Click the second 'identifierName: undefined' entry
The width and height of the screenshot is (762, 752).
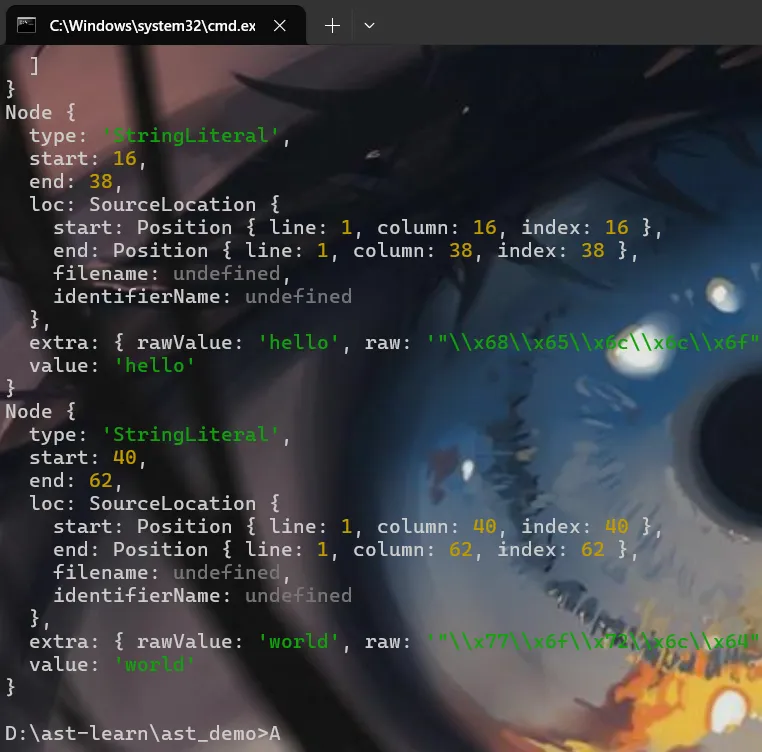(x=202, y=596)
